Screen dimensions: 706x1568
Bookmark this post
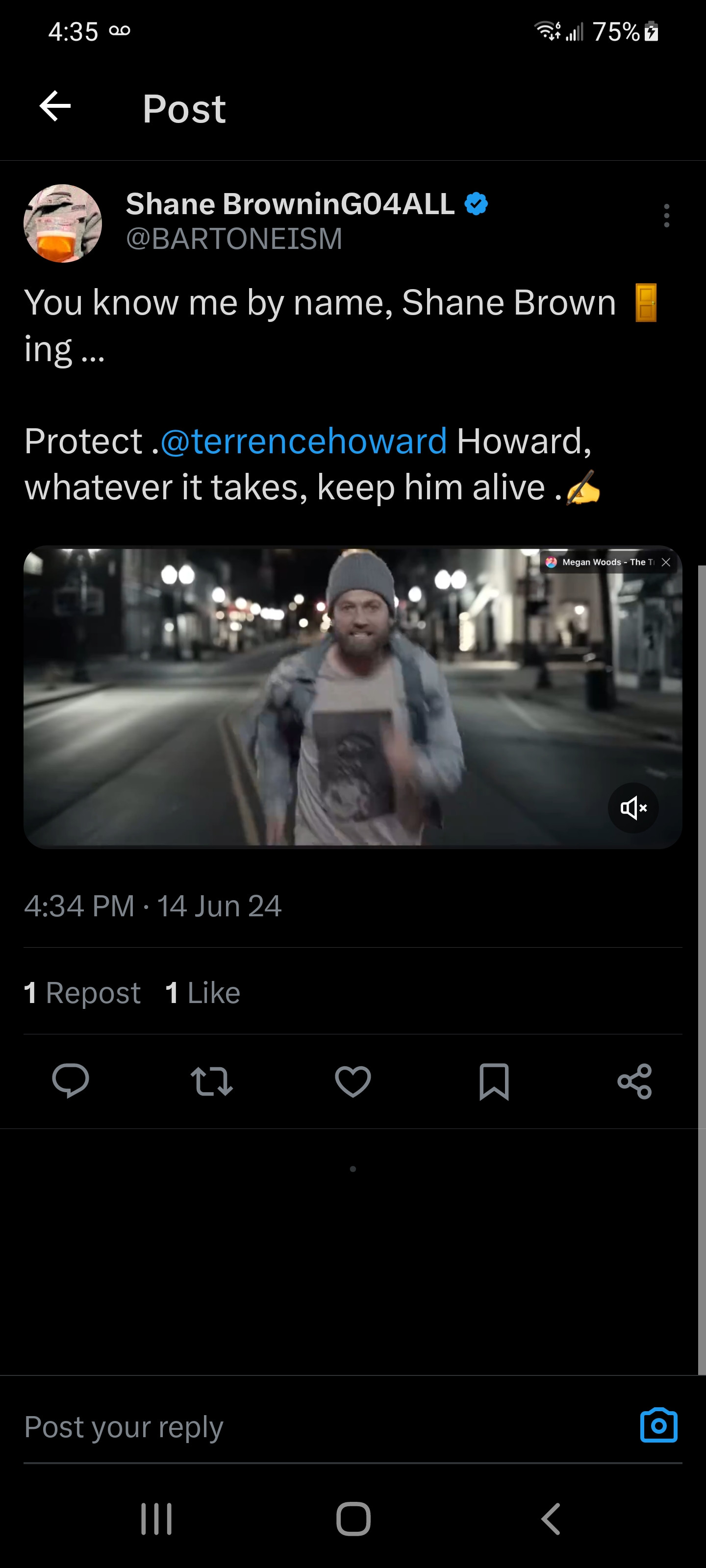pos(493,1081)
